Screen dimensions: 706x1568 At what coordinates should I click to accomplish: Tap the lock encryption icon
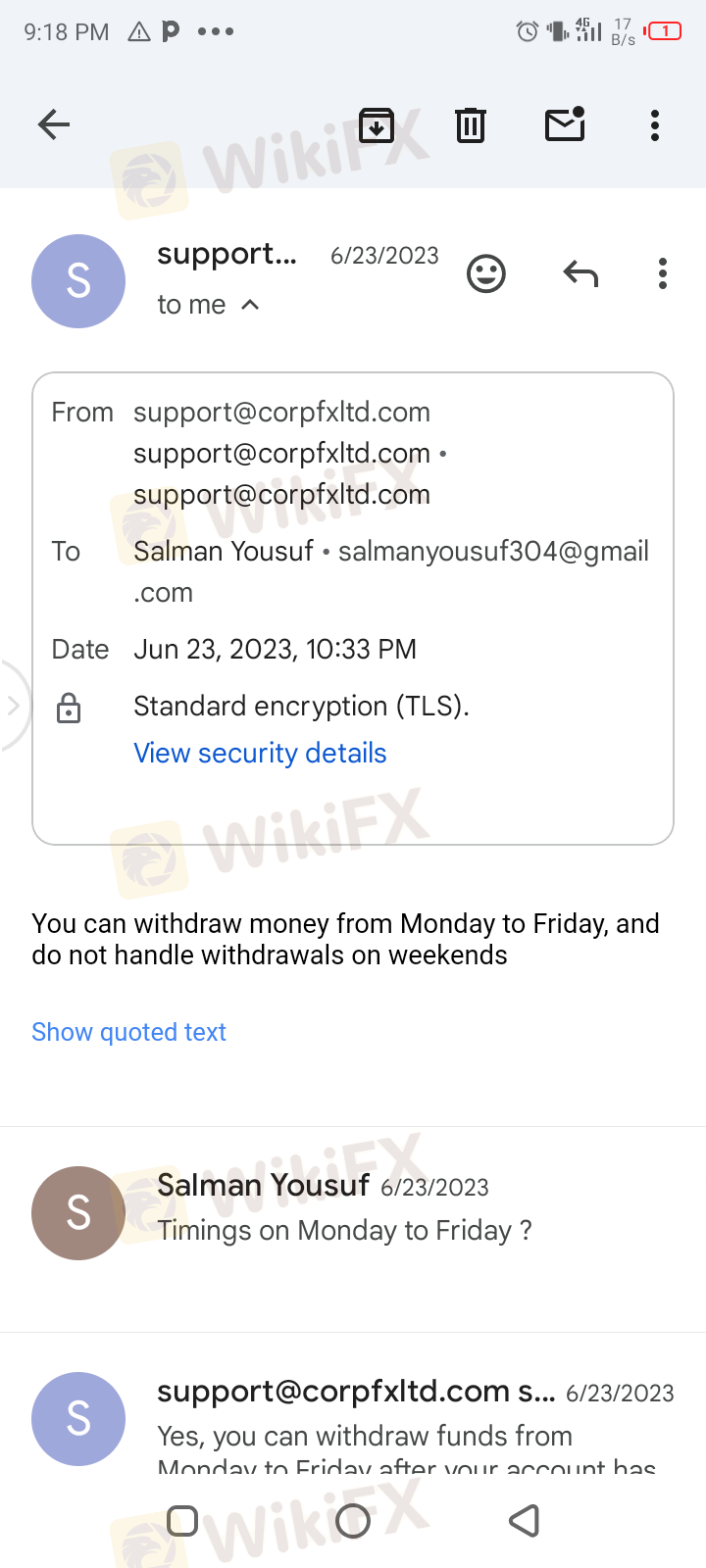pyautogui.click(x=69, y=708)
